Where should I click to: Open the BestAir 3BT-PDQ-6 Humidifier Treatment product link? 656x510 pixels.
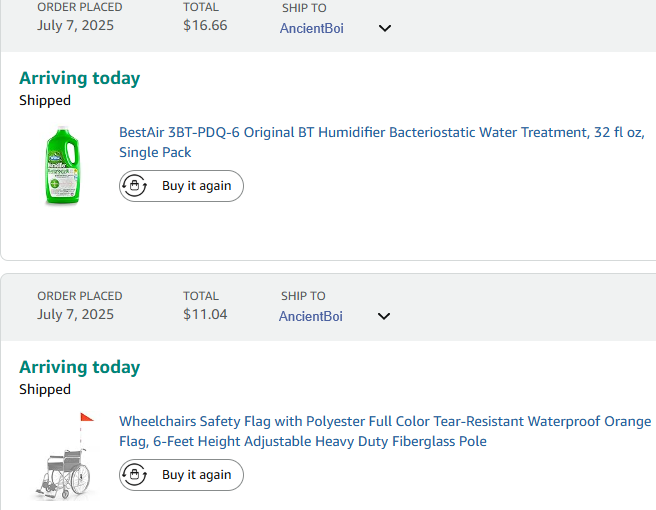pos(382,142)
